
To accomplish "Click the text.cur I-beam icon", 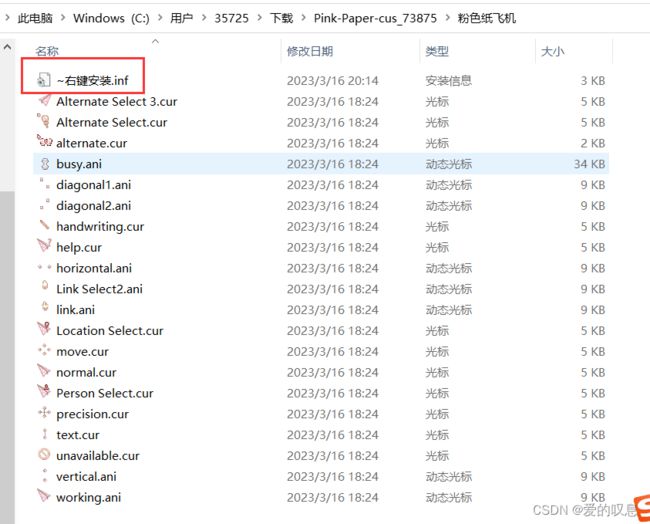I will [x=45, y=434].
